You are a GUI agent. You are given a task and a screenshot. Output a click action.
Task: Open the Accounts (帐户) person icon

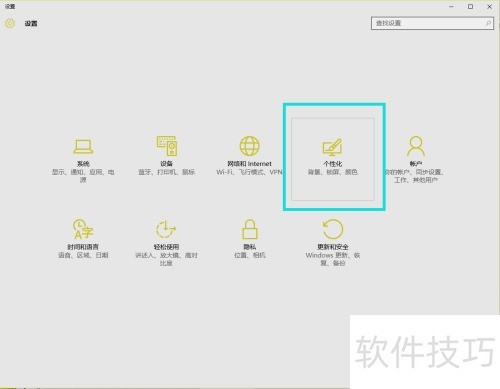(416, 146)
